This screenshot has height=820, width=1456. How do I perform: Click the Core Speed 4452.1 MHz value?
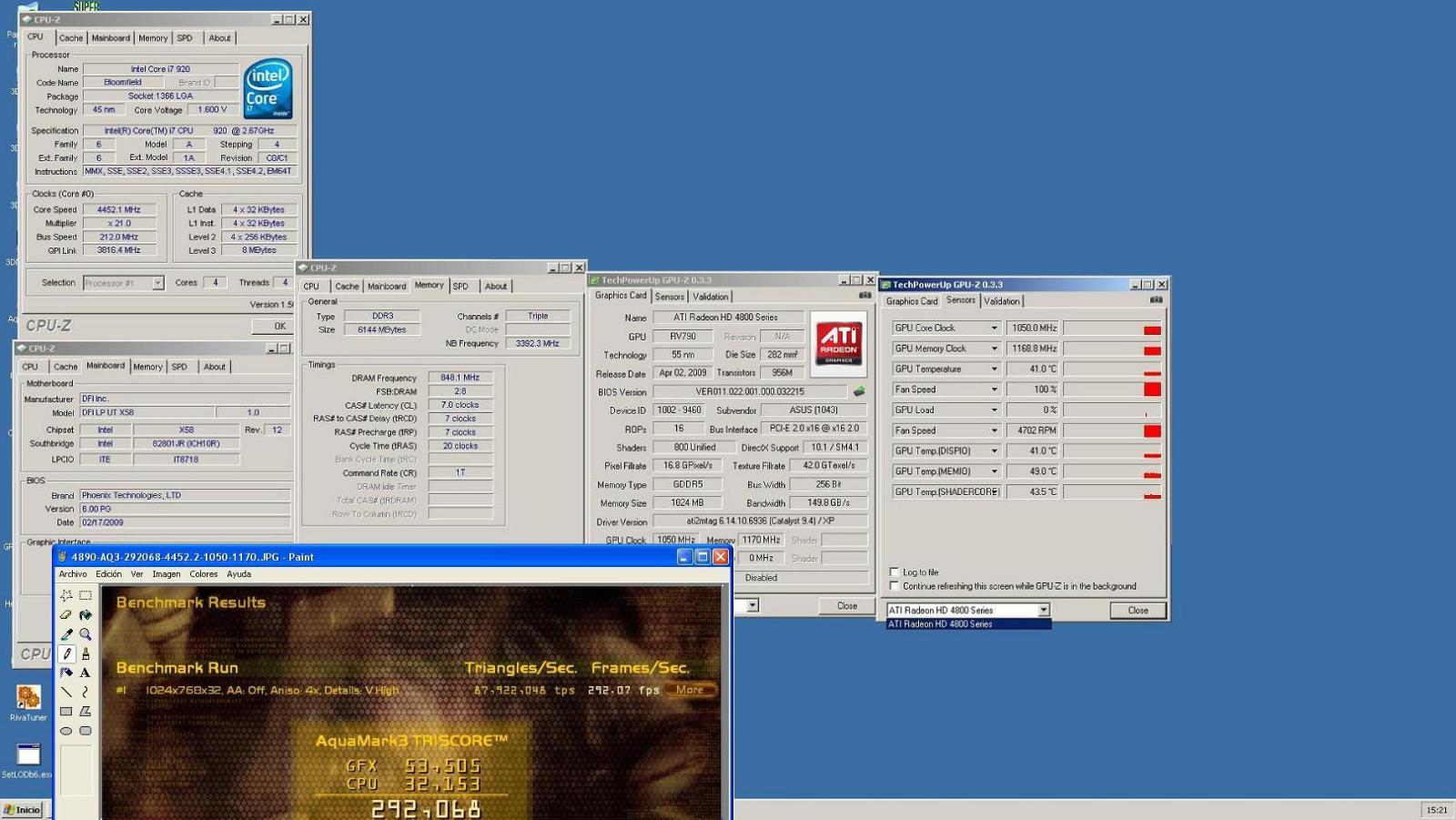tap(119, 209)
